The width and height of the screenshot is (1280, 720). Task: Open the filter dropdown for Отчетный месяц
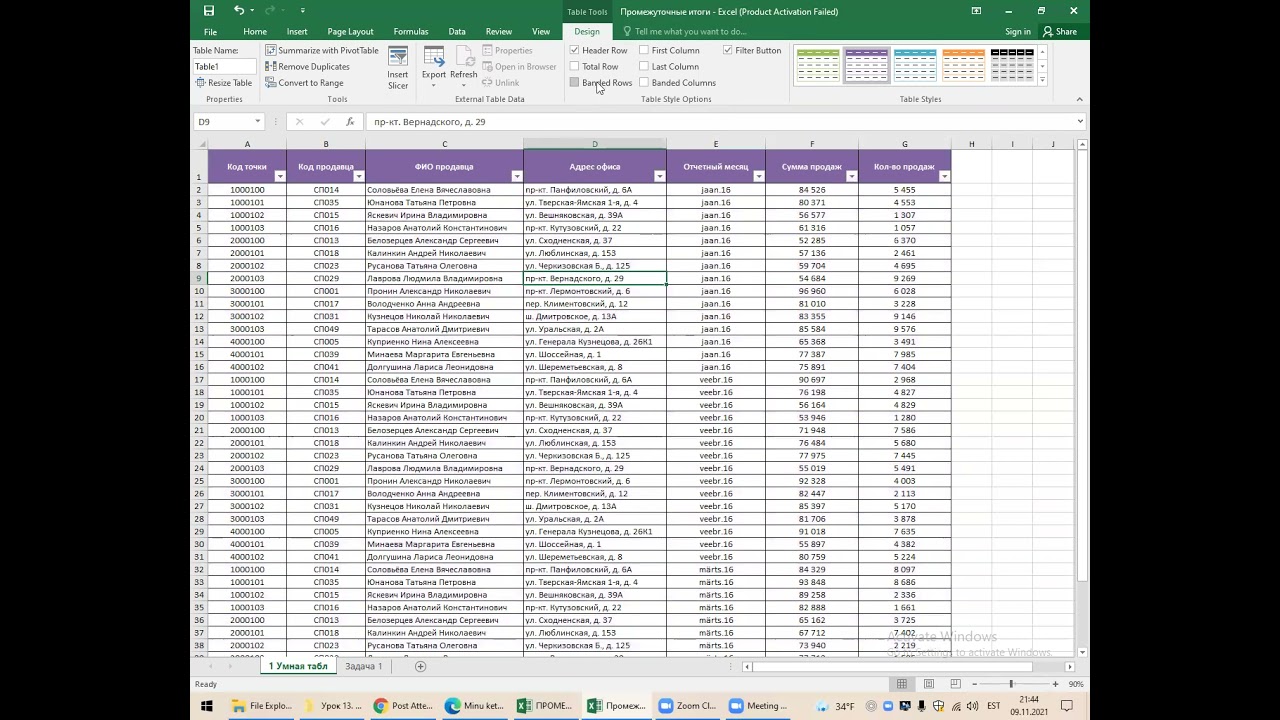(x=758, y=177)
